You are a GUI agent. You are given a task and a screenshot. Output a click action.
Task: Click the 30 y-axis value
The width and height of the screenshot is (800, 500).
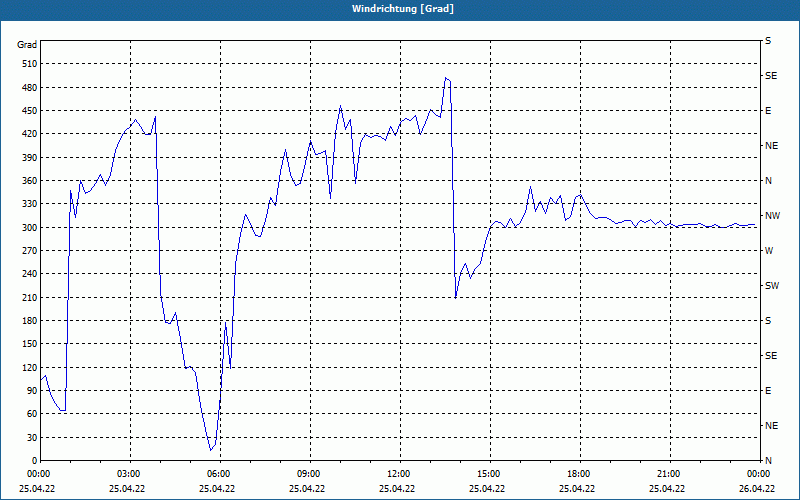click(32, 437)
